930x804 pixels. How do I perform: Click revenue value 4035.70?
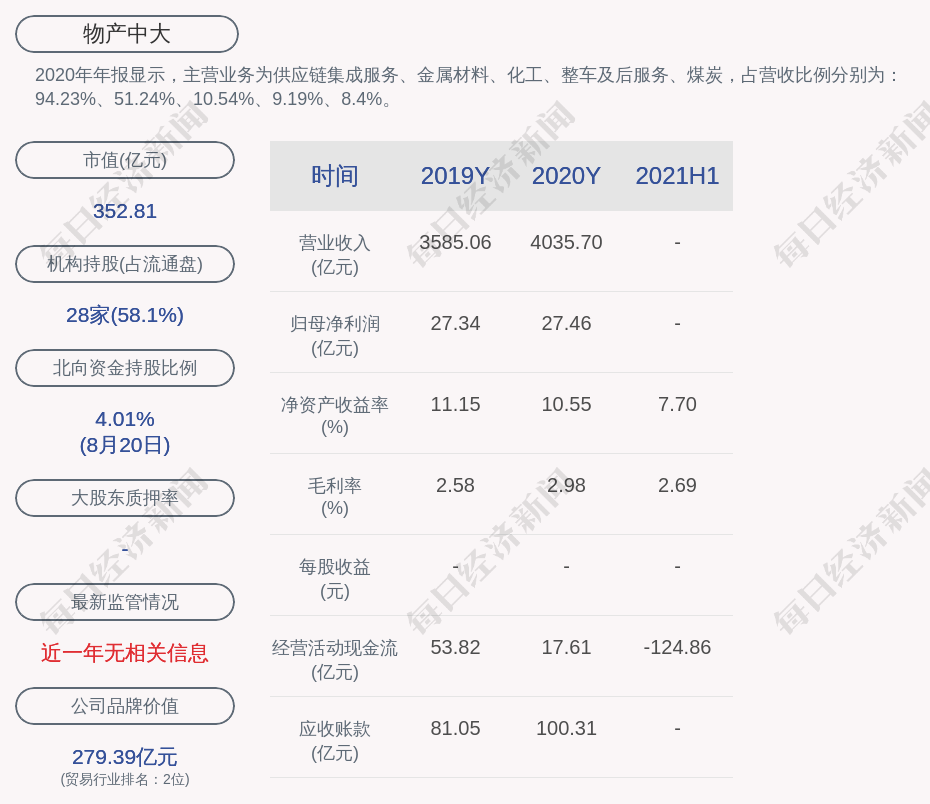566,243
